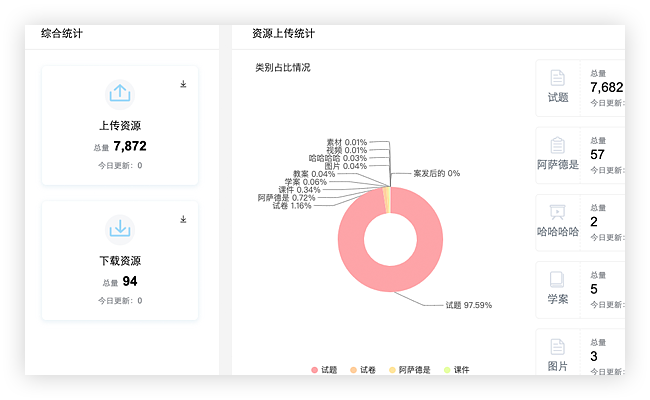Click the document icon on 试题 card
Screen dimensions: 650x400
(557, 78)
